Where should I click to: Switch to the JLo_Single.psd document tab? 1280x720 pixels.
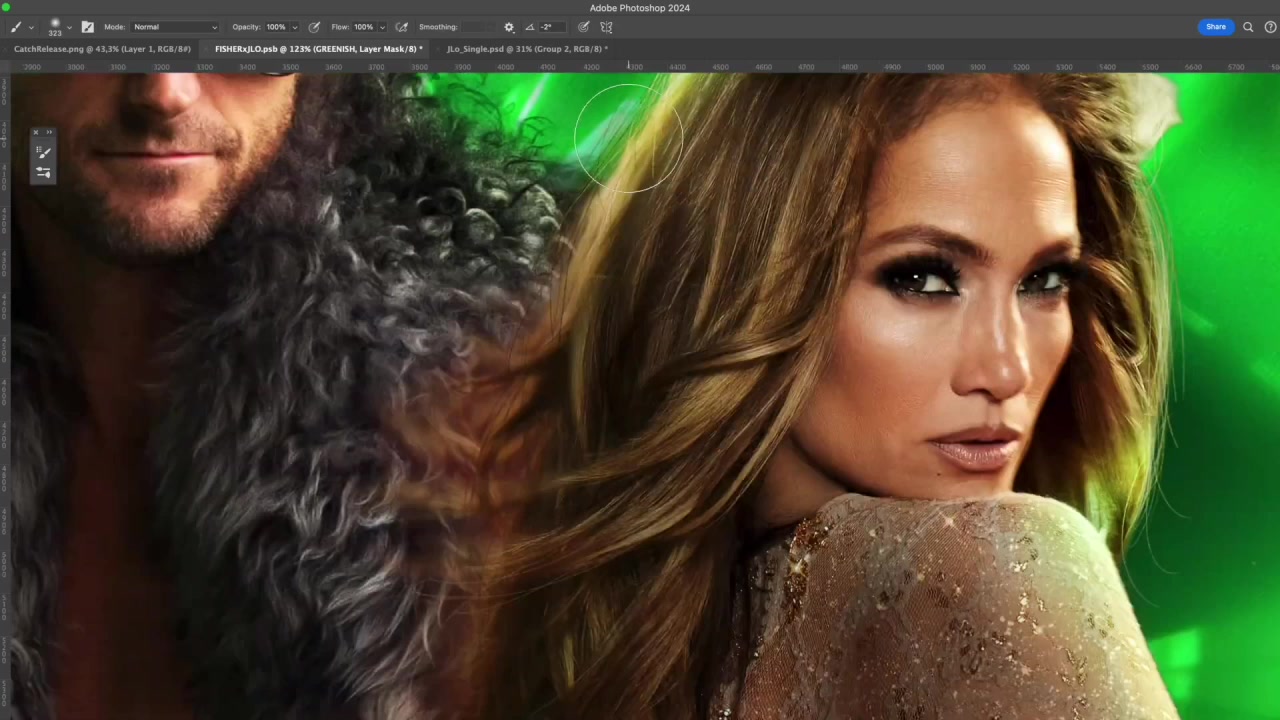coord(527,49)
